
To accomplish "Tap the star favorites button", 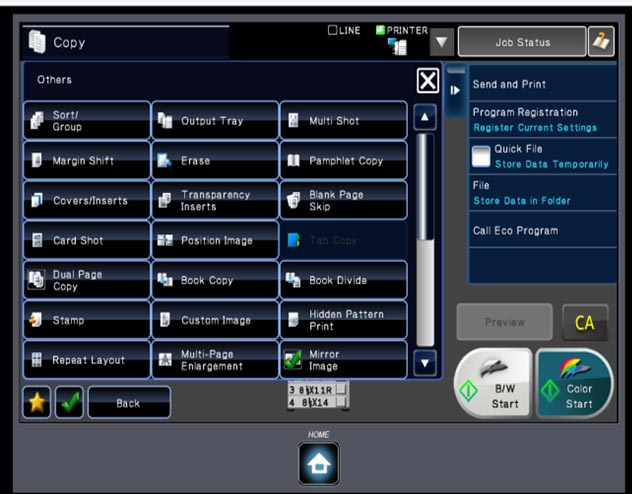I will click(37, 402).
